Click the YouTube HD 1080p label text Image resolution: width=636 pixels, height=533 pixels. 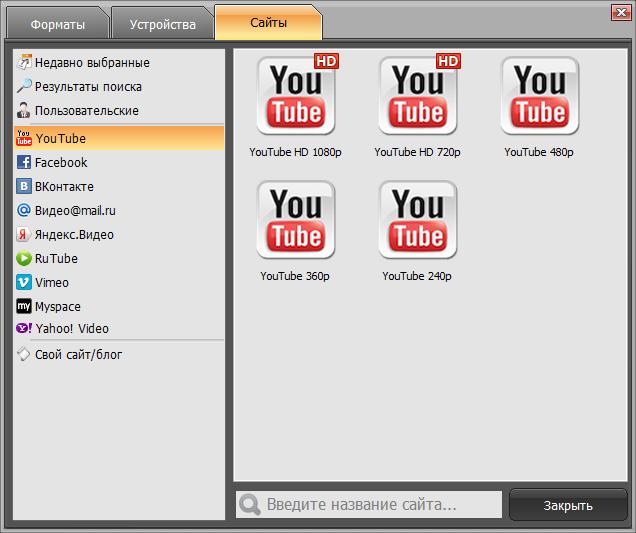(x=295, y=152)
